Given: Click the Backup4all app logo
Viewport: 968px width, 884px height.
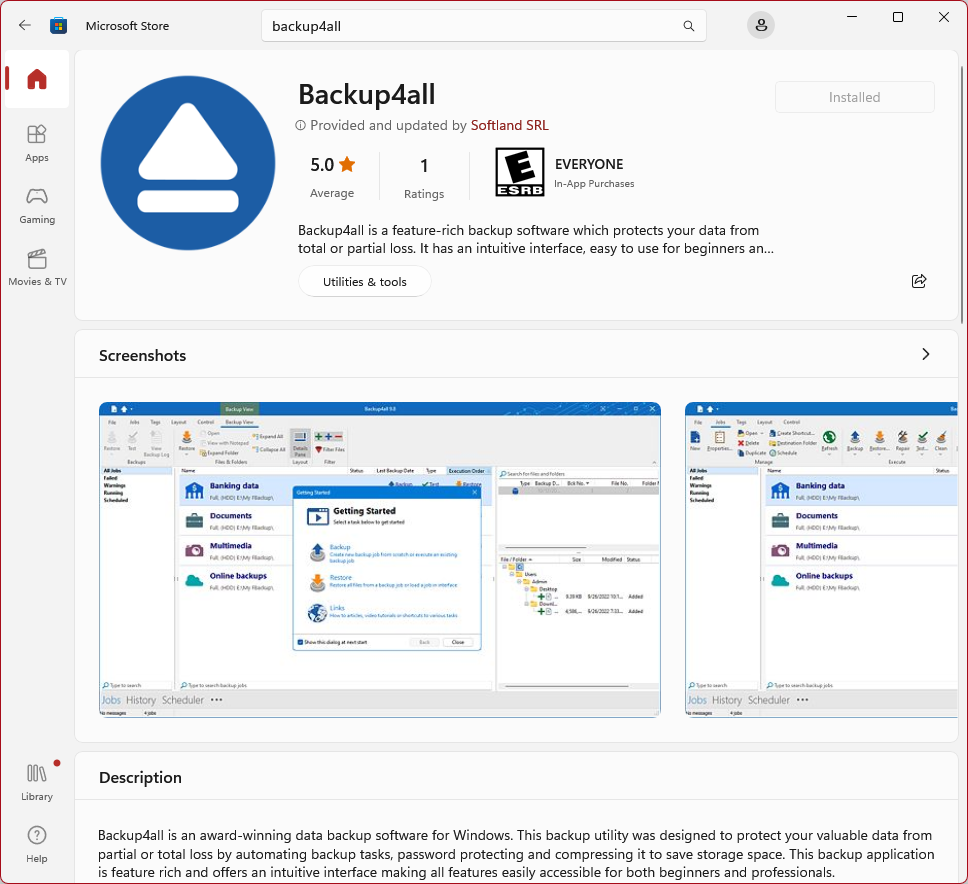Looking at the screenshot, I should [188, 163].
